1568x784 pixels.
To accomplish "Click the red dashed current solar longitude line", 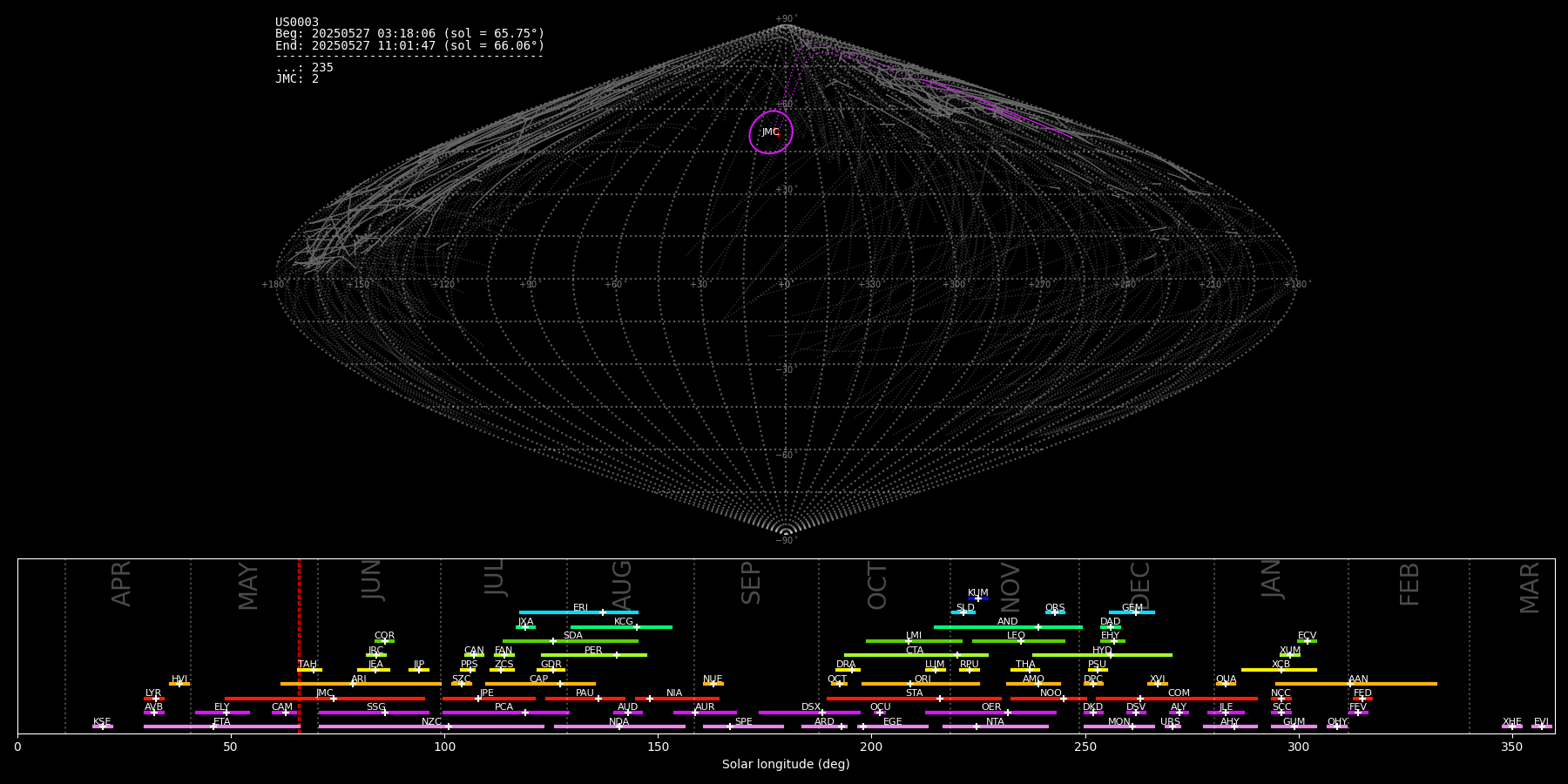I will (x=299, y=645).
